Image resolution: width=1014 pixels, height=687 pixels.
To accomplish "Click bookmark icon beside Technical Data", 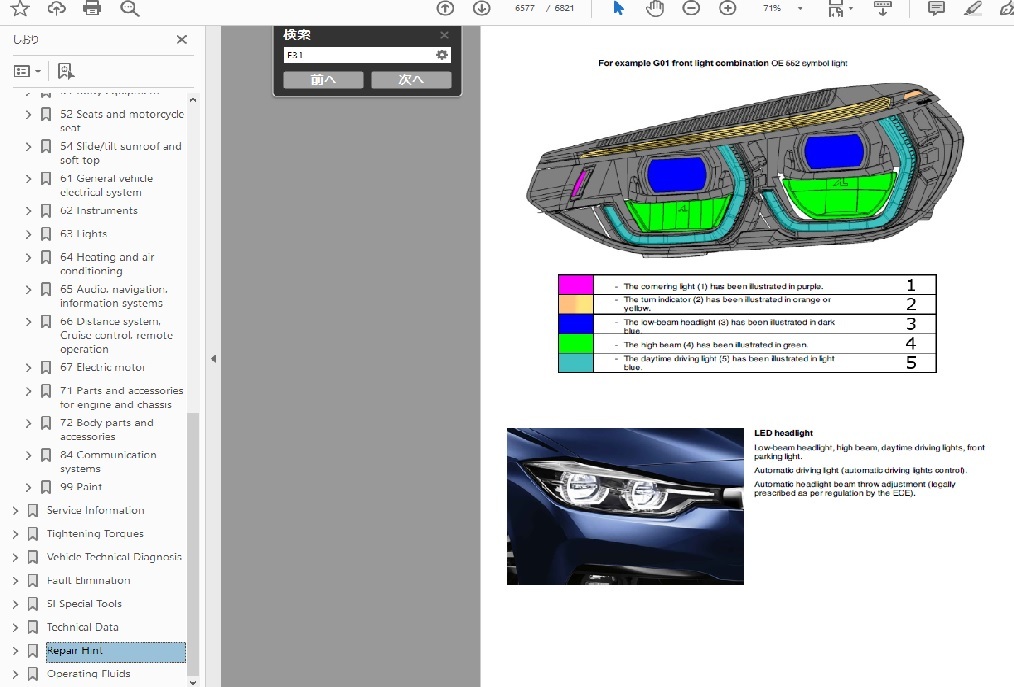I will [x=33, y=627].
